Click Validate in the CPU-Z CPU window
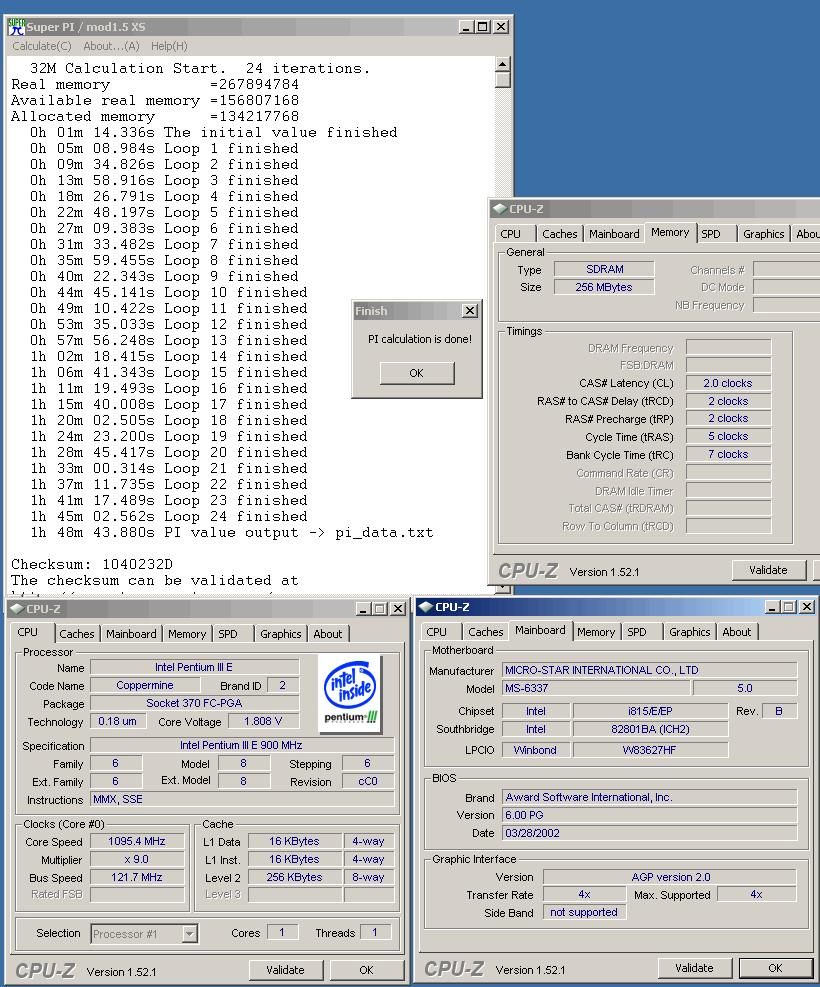The image size is (820, 987). point(285,970)
